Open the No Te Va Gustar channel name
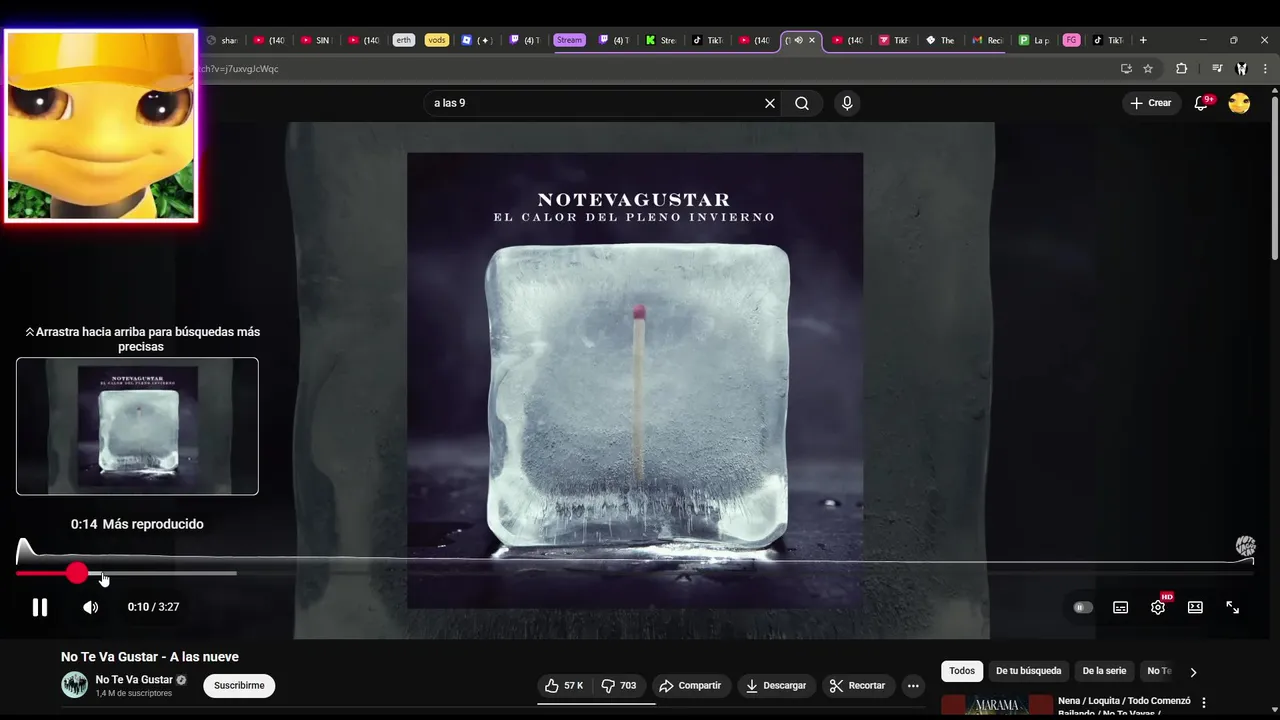Image resolution: width=1280 pixels, height=720 pixels. 134,679
